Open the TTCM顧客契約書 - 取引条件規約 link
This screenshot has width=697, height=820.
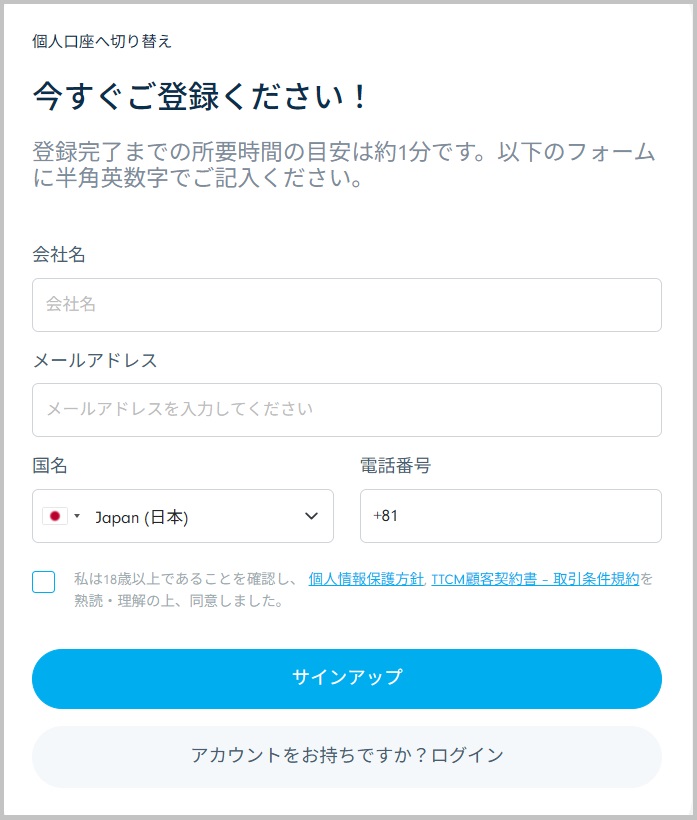(535, 578)
